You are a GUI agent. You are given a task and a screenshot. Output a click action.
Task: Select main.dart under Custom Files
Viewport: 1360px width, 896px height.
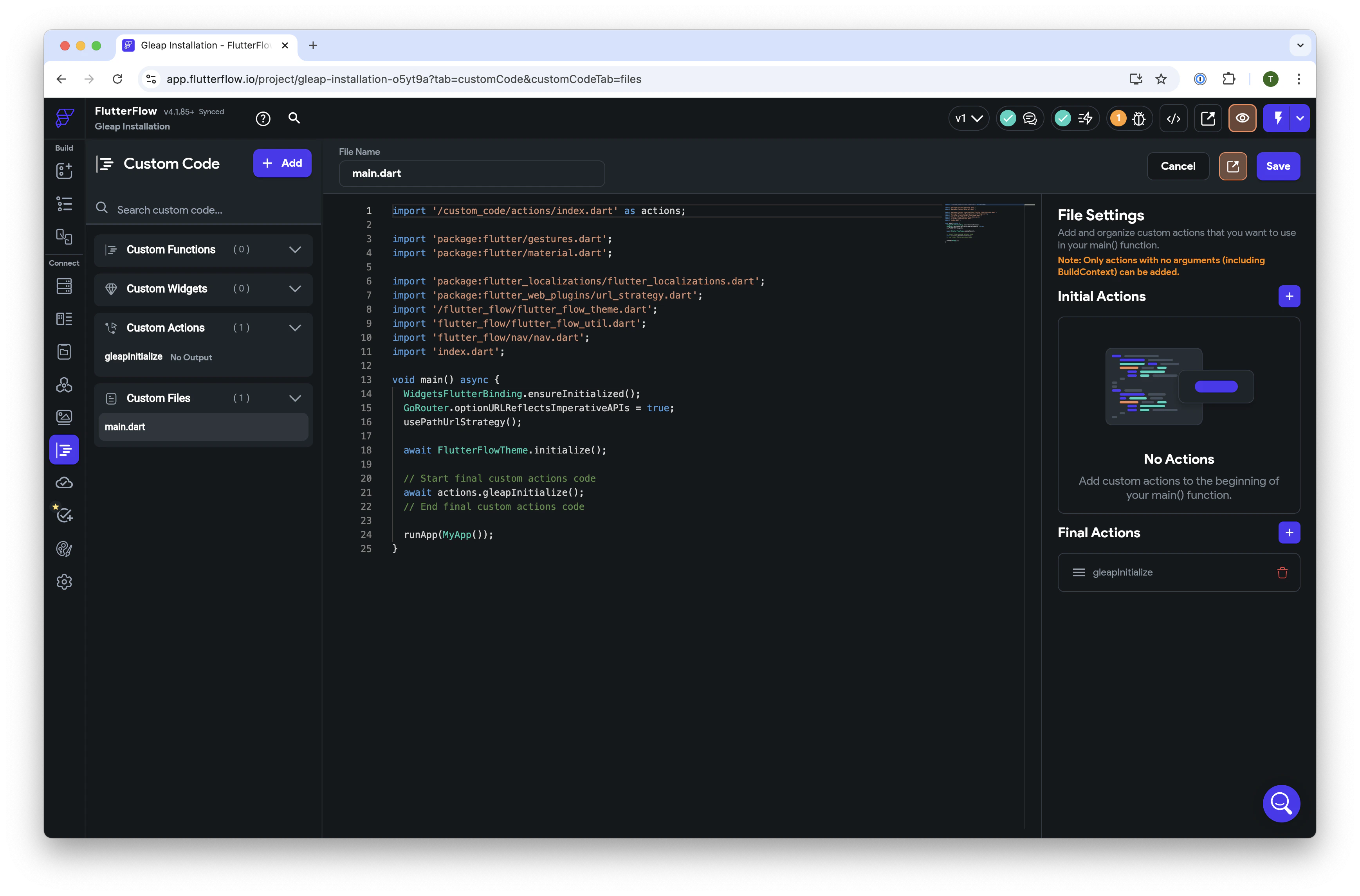tap(204, 427)
